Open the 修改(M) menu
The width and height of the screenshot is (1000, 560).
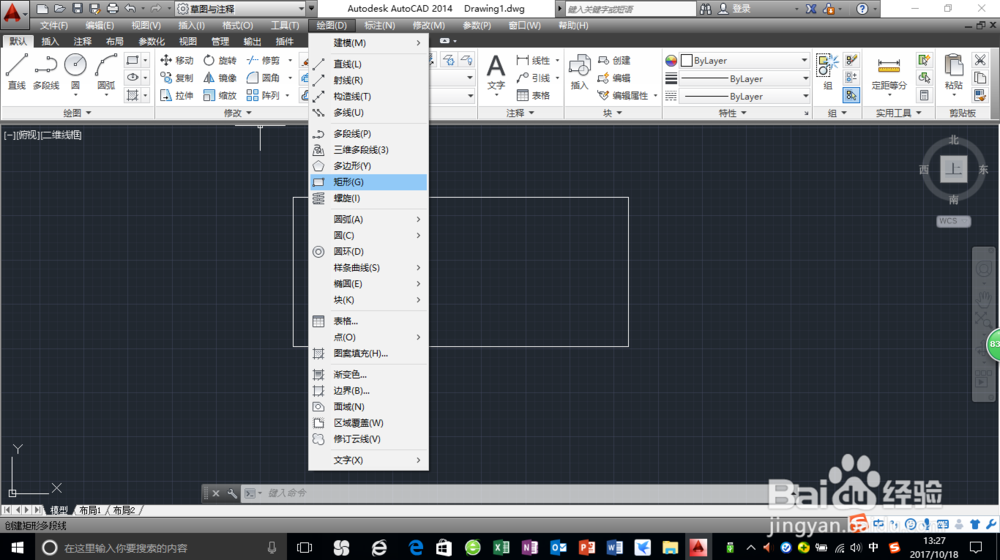(x=429, y=26)
